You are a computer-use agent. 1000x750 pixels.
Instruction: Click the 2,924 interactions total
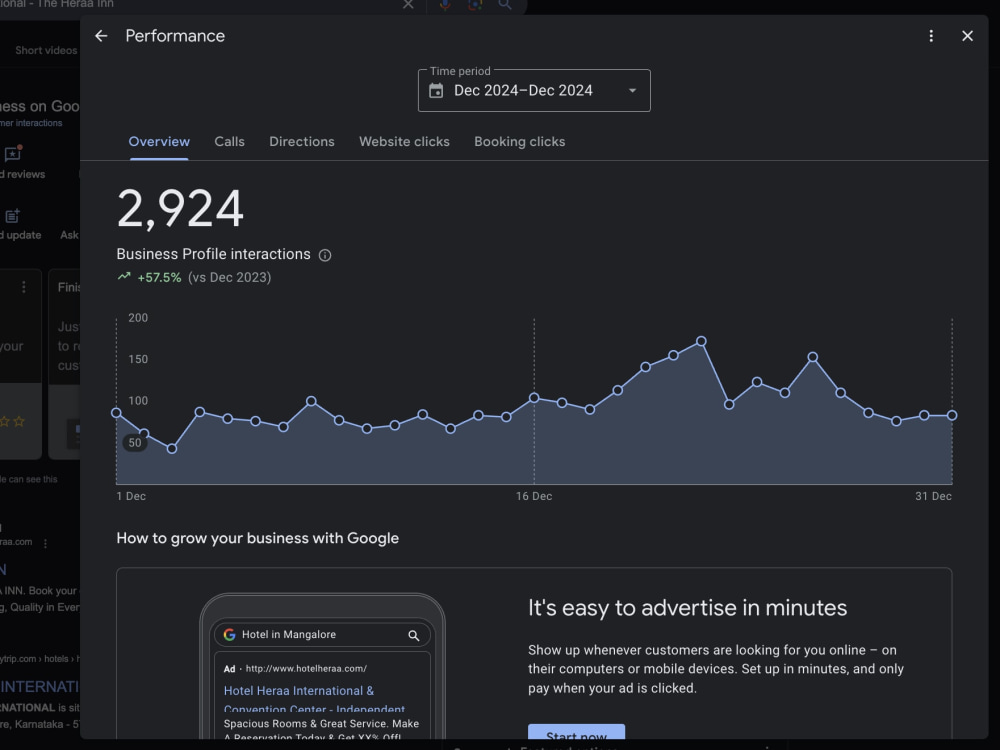point(180,209)
